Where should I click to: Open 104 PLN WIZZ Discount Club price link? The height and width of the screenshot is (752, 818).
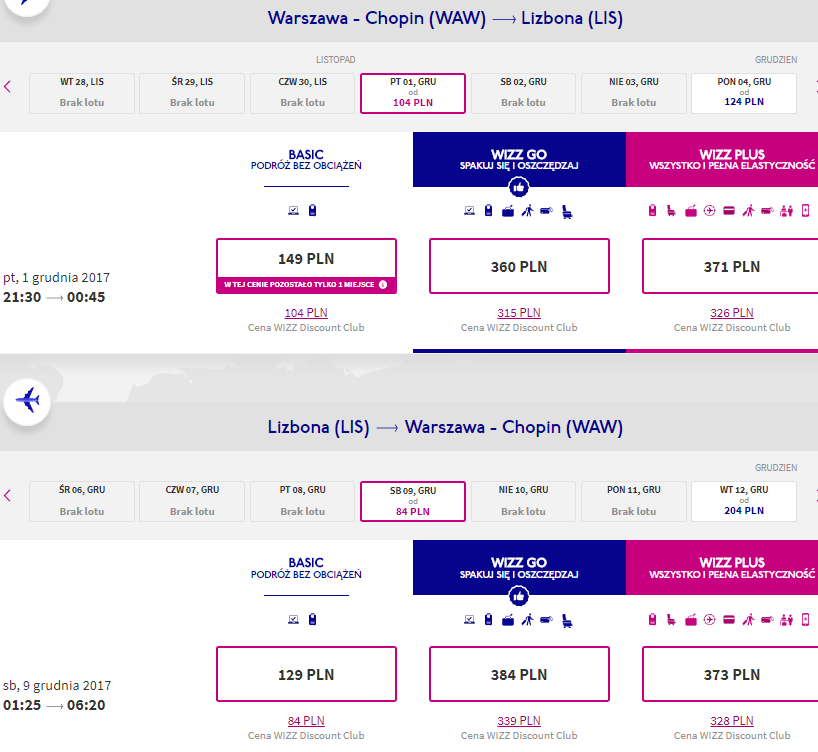point(306,313)
